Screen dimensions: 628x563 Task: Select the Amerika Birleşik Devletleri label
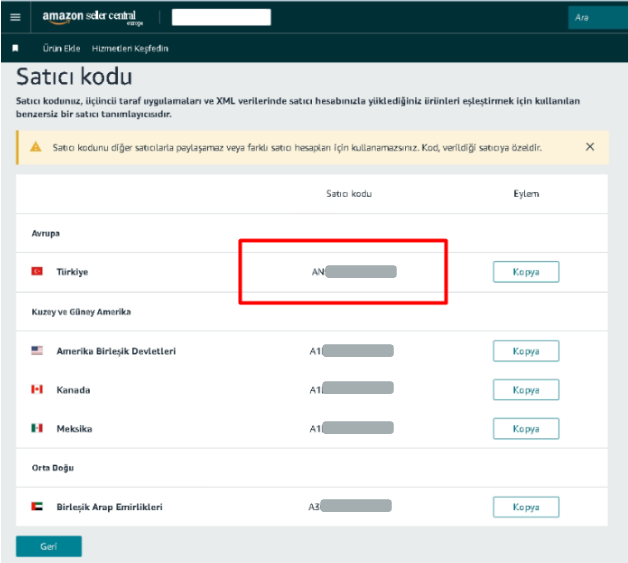tap(116, 351)
